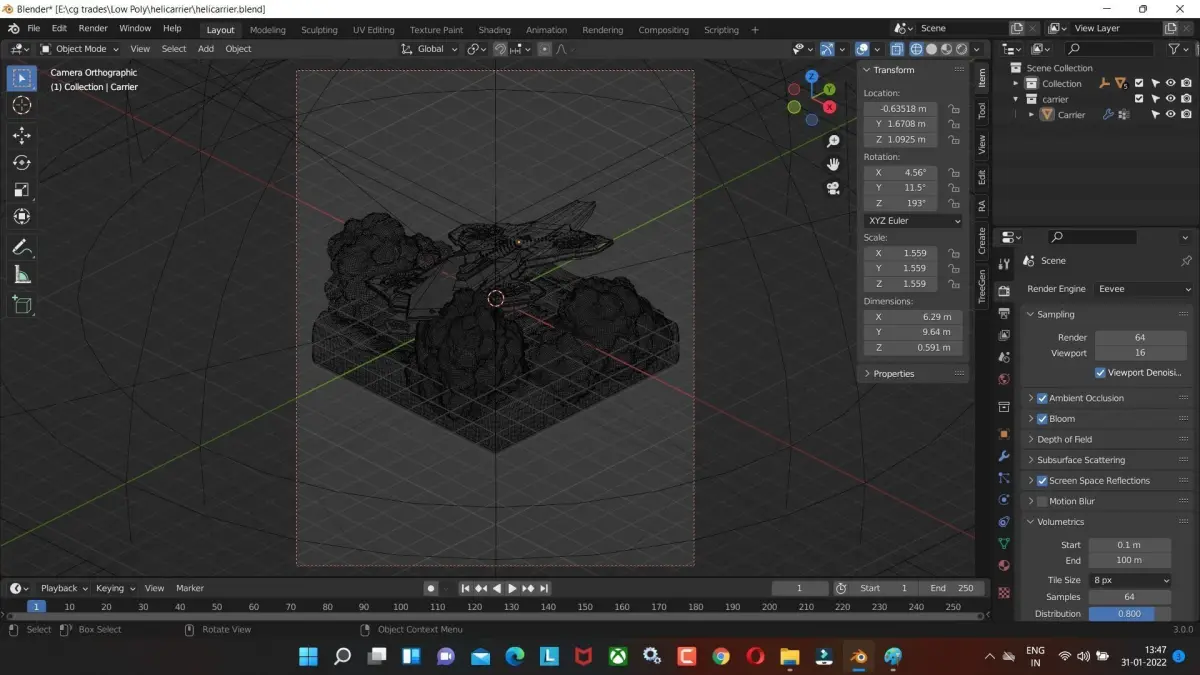1200x675 pixels.
Task: Open the World properties tab icon
Action: point(1004,380)
